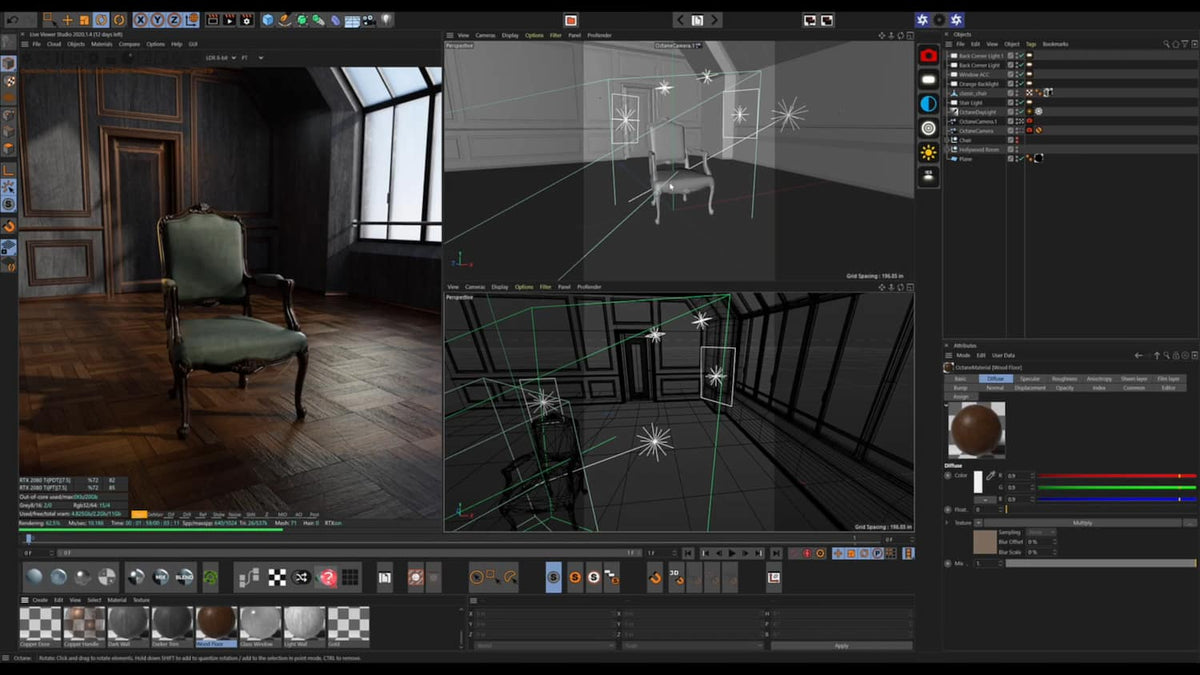This screenshot has width=1200, height=675.
Task: Toggle visibility dots for the classic_chair object
Action: click(x=1016, y=92)
